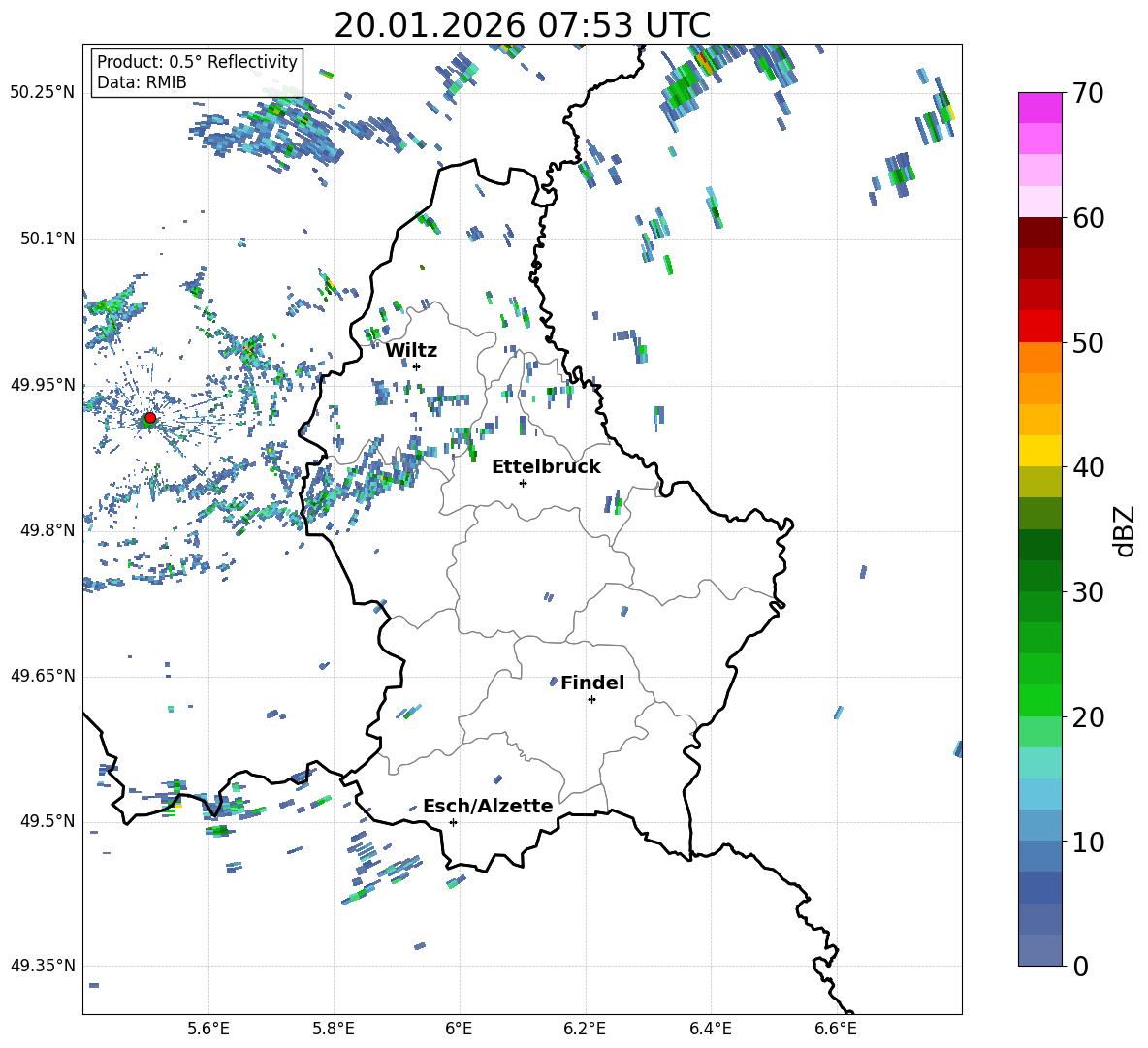Click the cross marker below Findel
Viewport: 1148px width, 1048px height.
tap(591, 699)
